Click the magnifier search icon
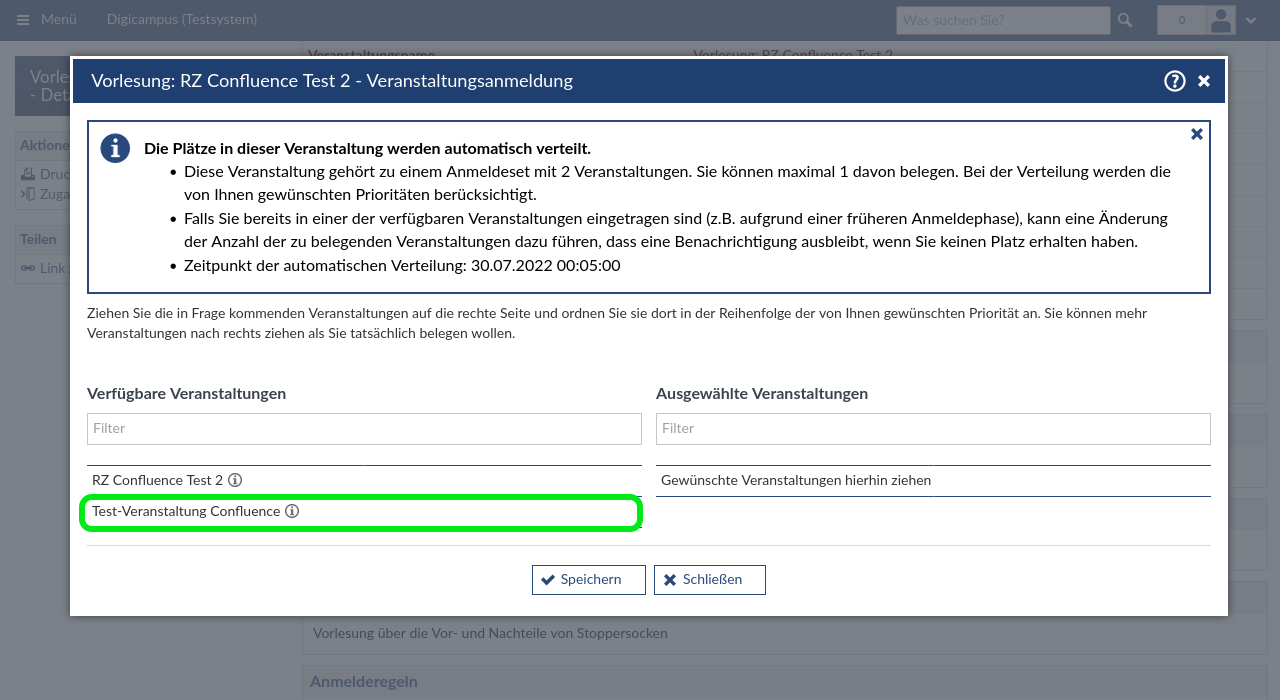 click(1125, 20)
